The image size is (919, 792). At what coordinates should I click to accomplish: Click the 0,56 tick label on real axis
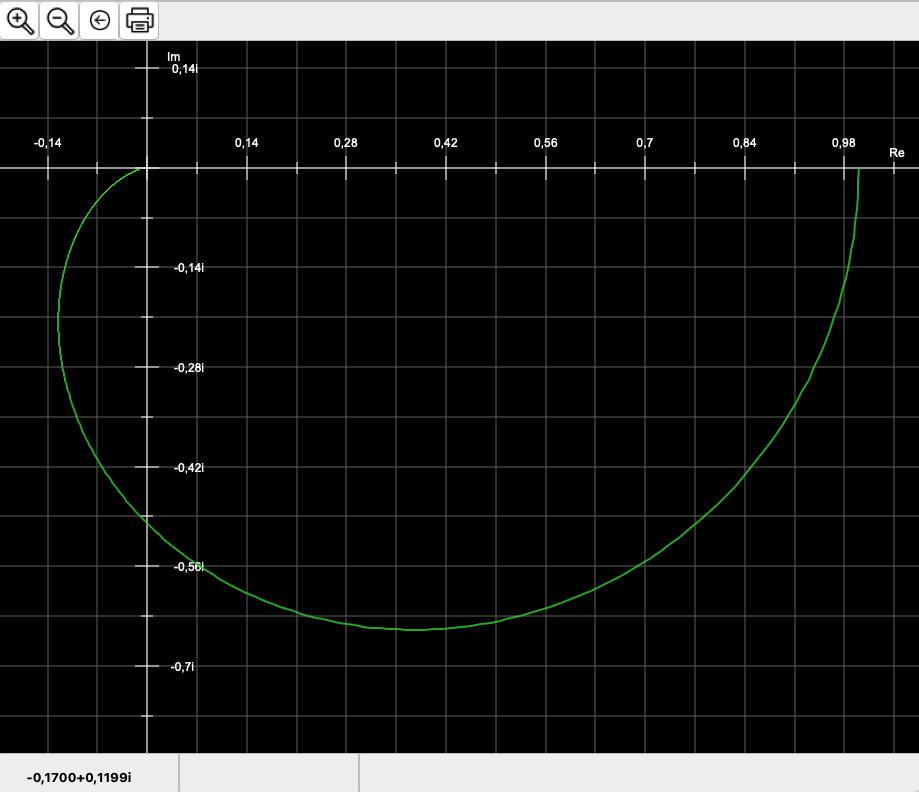tap(545, 143)
